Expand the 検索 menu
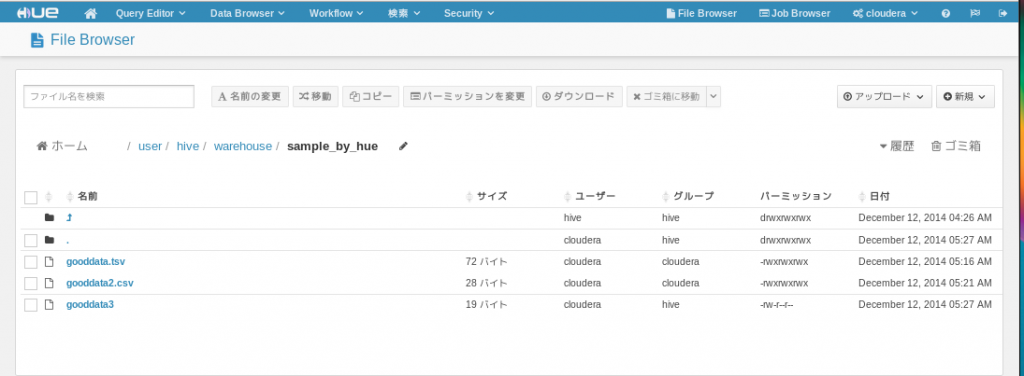This screenshot has width=1024, height=376. [404, 13]
